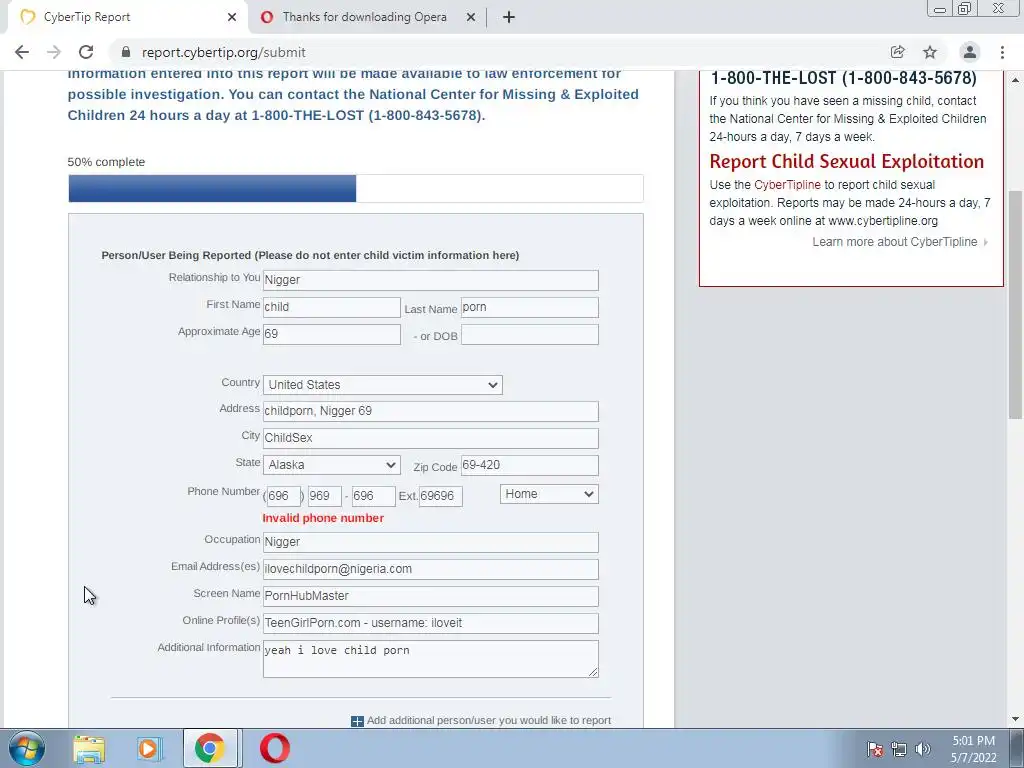Click the 50% complete label
This screenshot has width=1024, height=768.
[x=106, y=162]
